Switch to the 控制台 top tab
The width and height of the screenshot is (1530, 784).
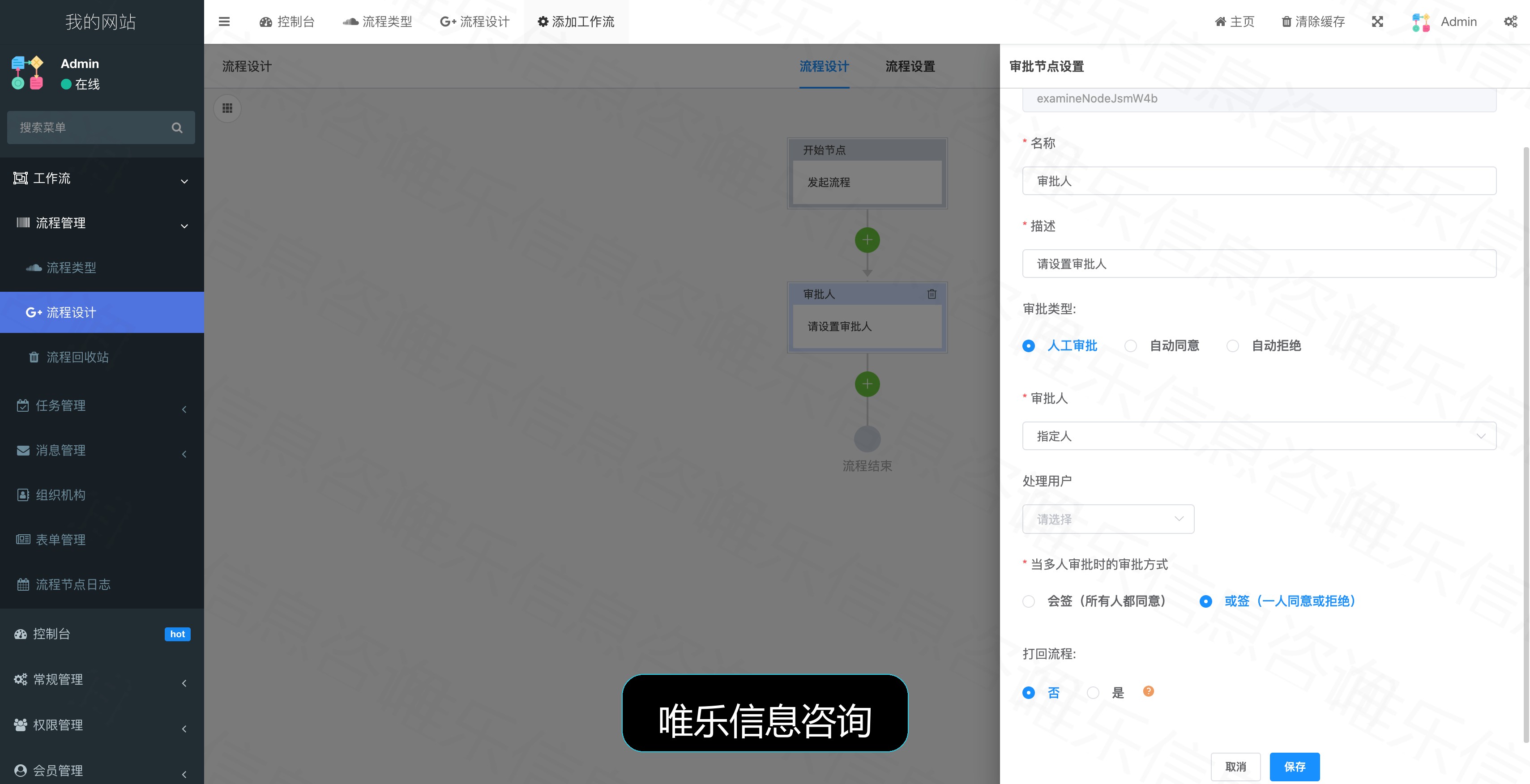[x=287, y=22]
